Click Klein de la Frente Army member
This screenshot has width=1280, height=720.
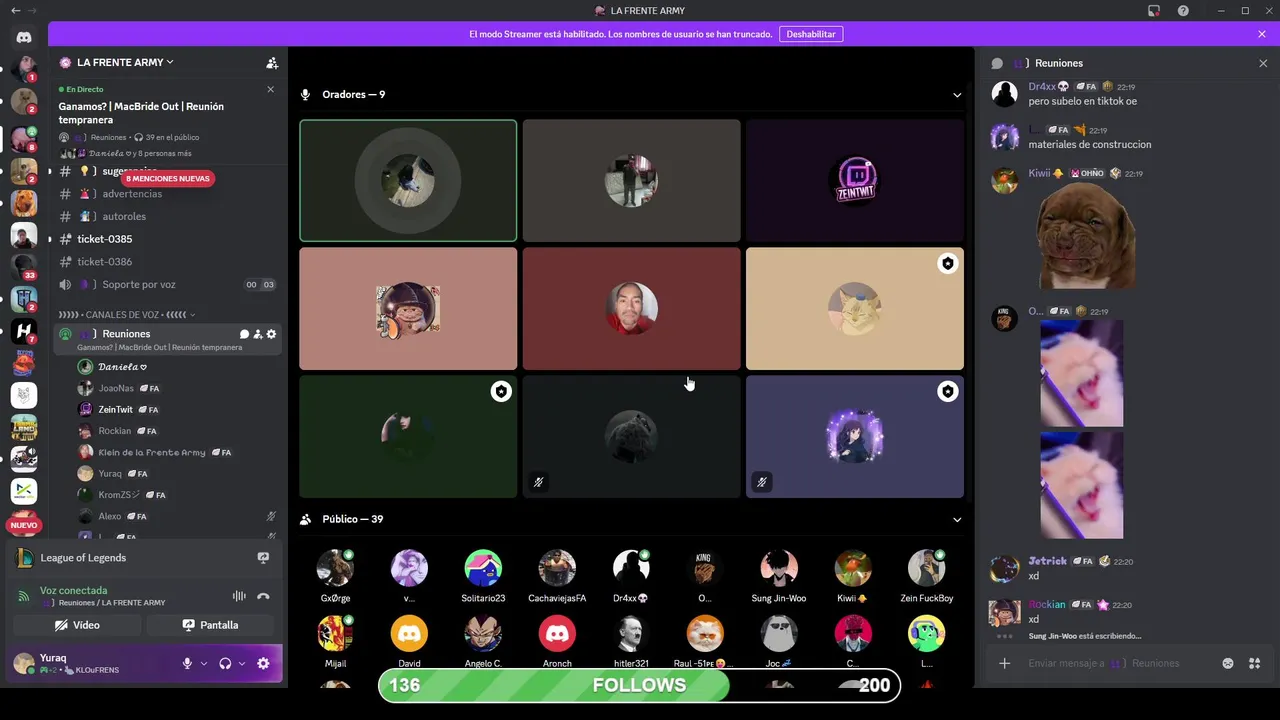tap(152, 453)
